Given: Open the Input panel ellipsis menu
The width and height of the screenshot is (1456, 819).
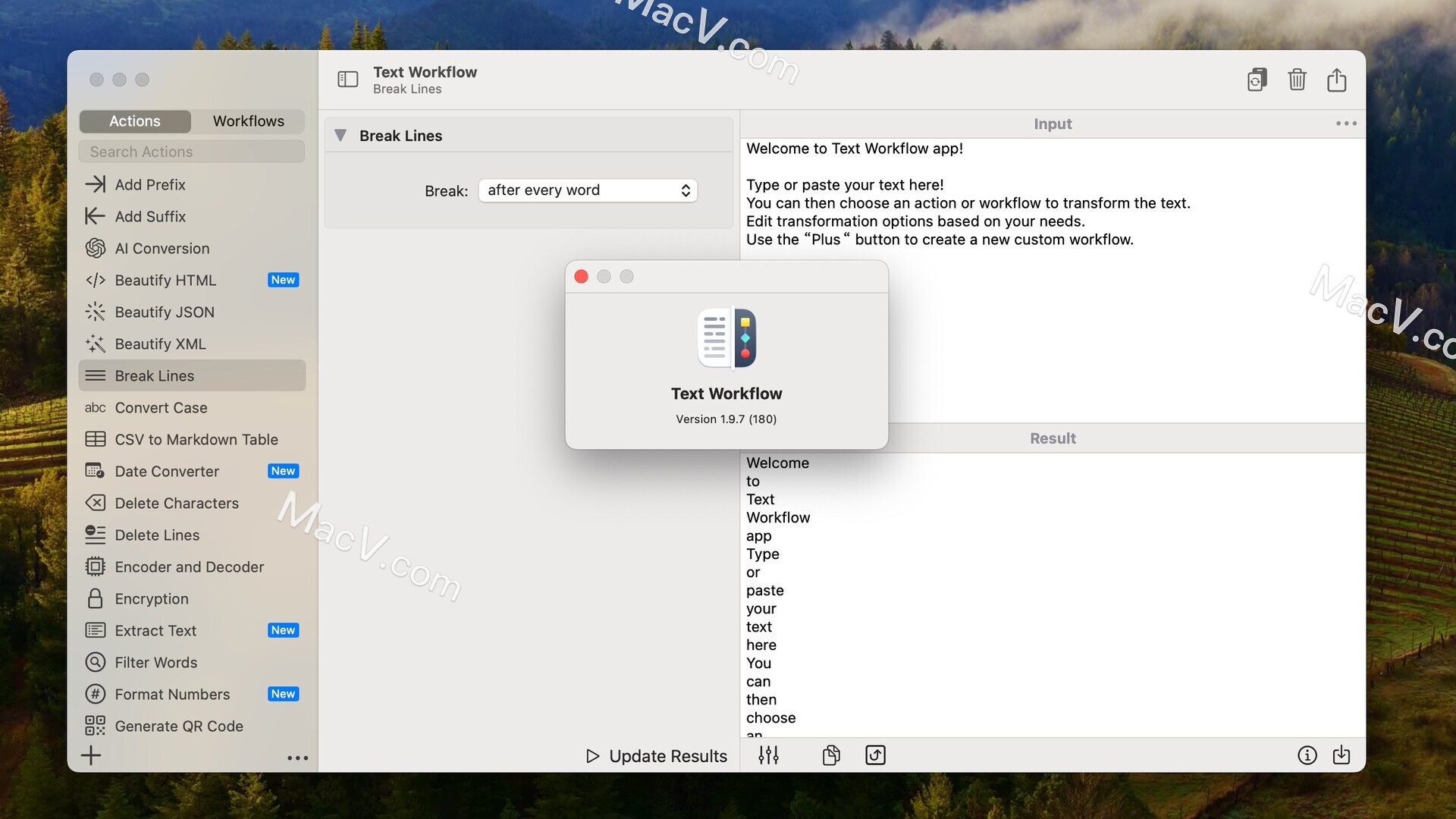Looking at the screenshot, I should tap(1346, 123).
